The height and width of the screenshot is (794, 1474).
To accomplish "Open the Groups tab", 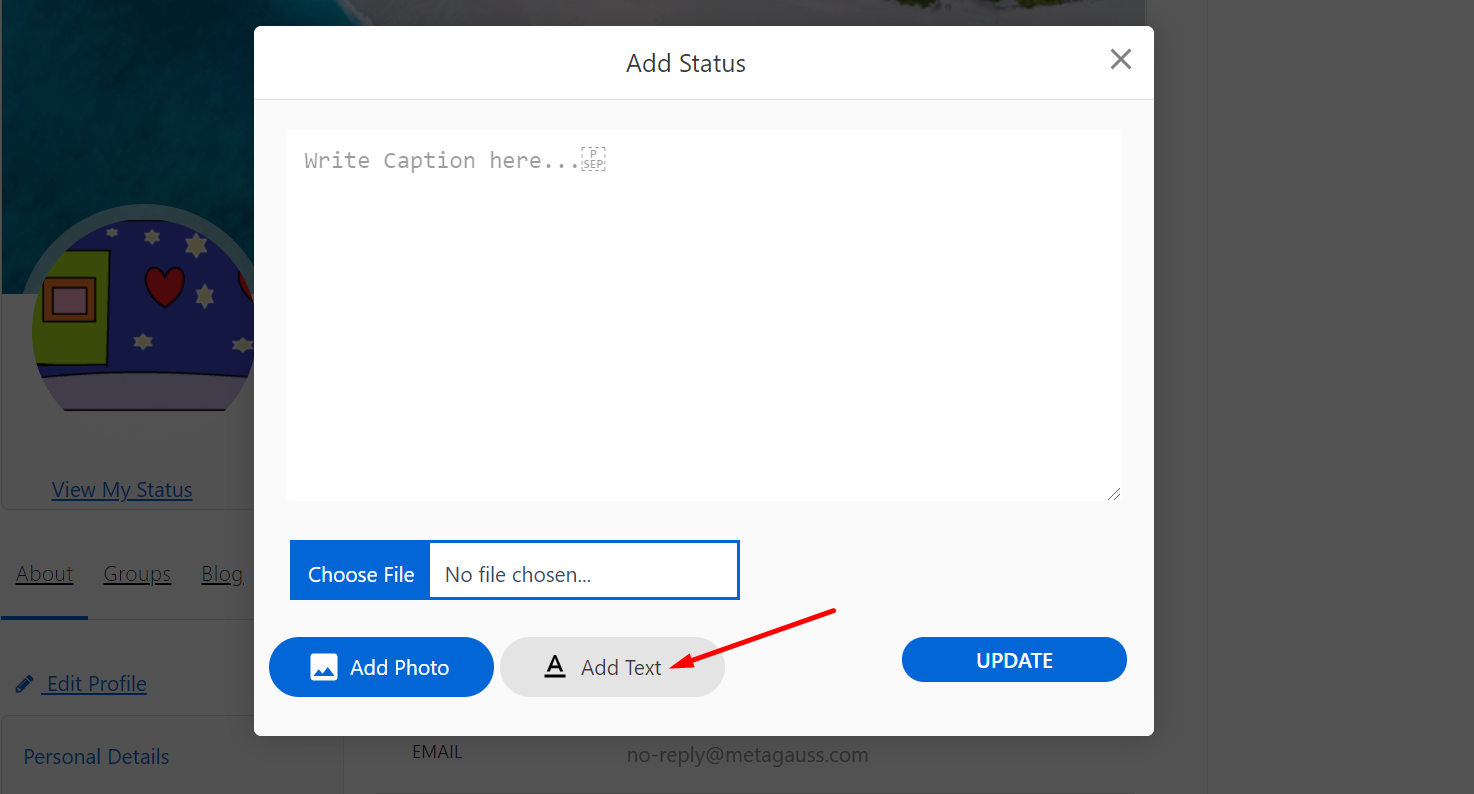I will tap(137, 574).
